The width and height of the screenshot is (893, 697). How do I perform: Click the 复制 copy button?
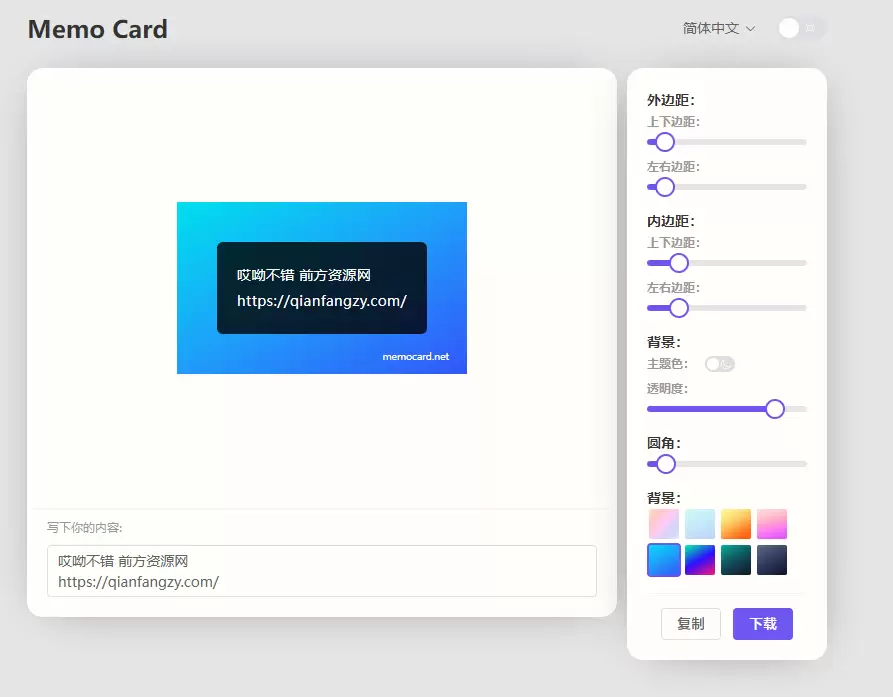pyautogui.click(x=691, y=624)
